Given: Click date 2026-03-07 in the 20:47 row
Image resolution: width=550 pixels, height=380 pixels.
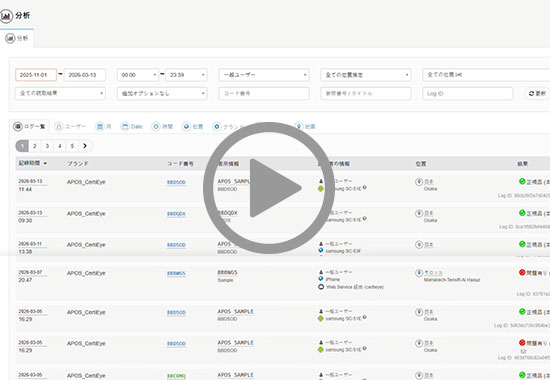Looking at the screenshot, I should point(30,272).
